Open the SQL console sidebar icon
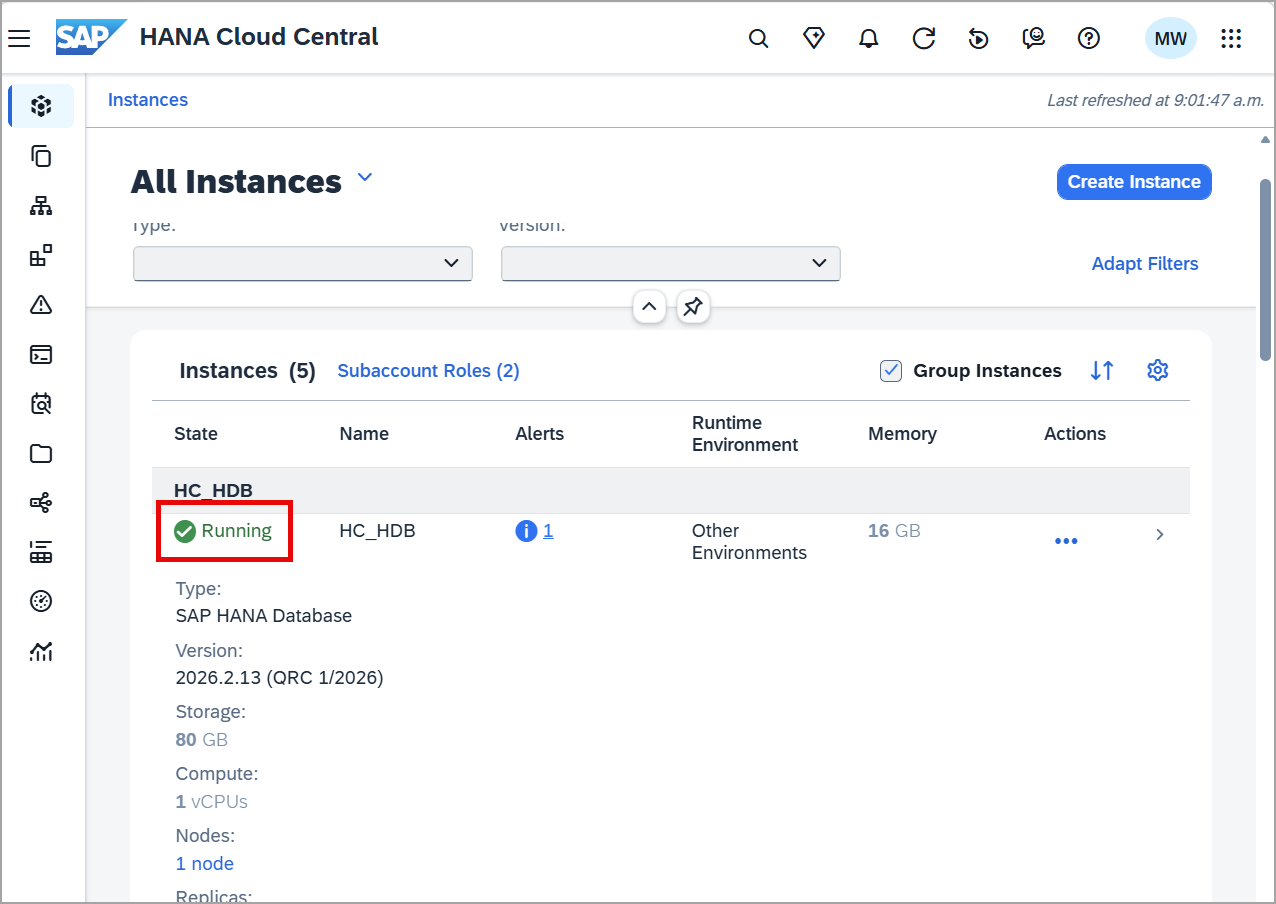 41,354
